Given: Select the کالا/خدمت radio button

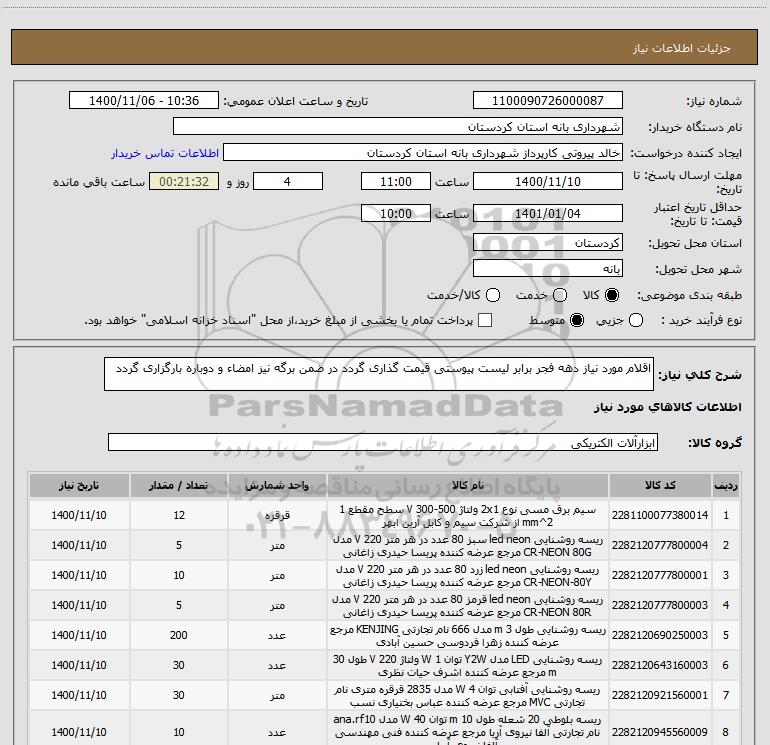Looking at the screenshot, I should click(x=493, y=295).
